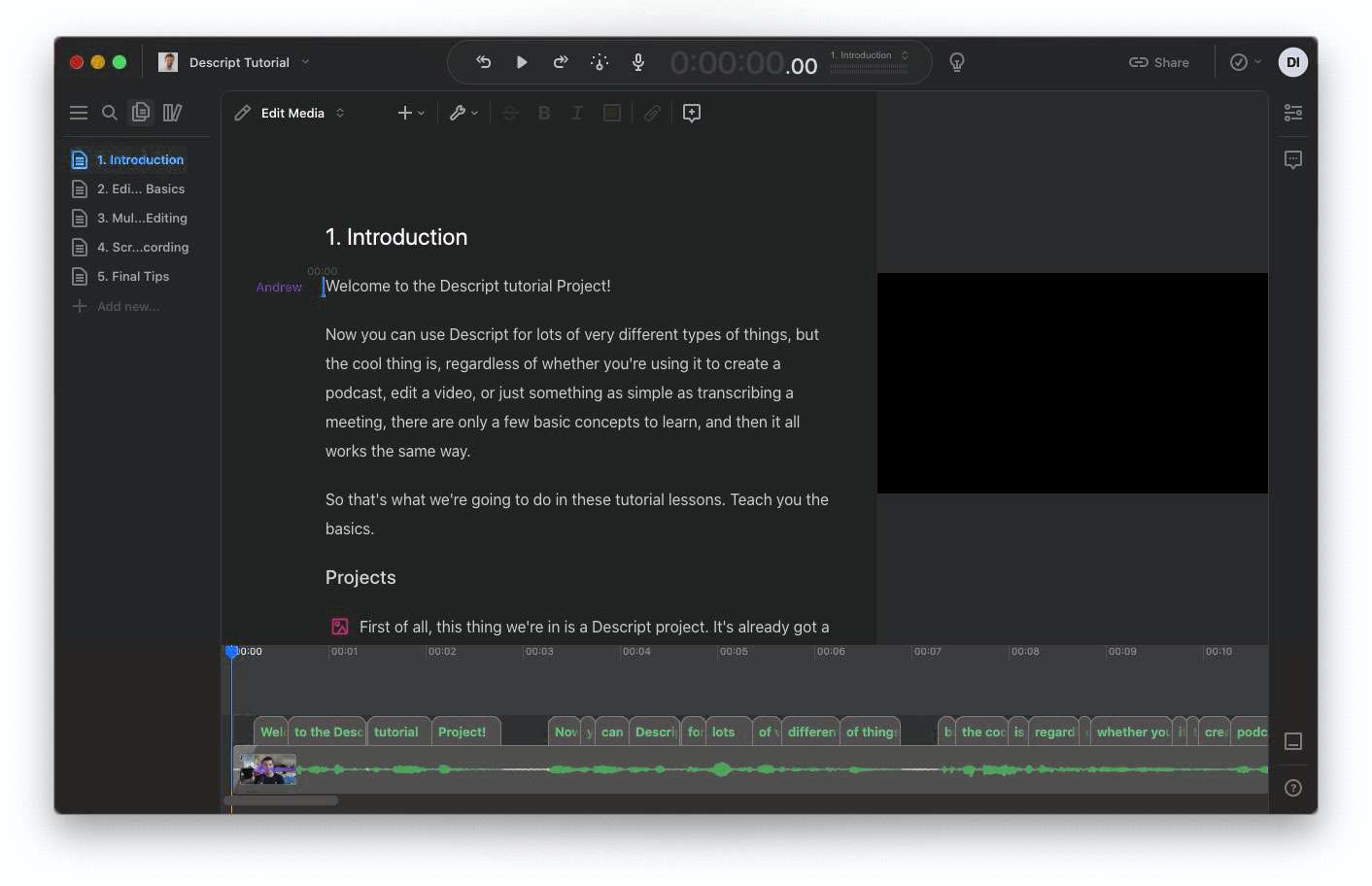Image resolution: width=1372 pixels, height=886 pixels.
Task: Click the link attachment icon
Action: [x=653, y=113]
